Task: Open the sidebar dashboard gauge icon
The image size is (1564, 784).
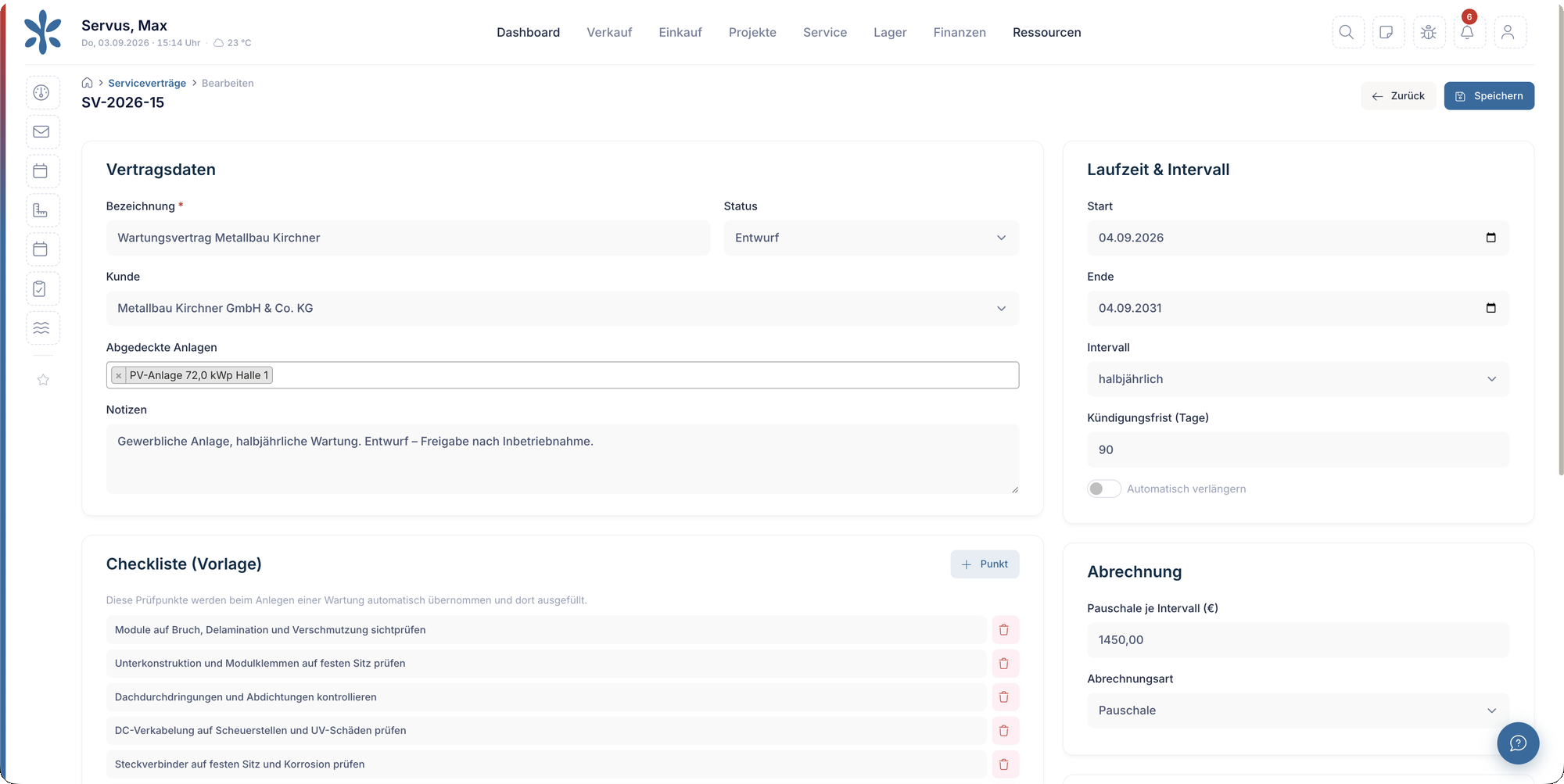Action: click(42, 92)
